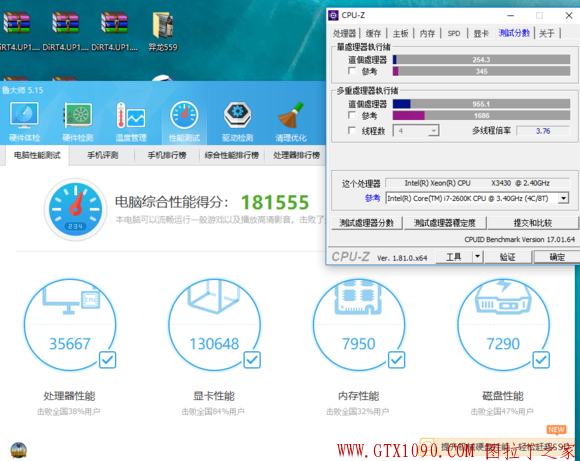This screenshot has width=580, height=461.
Task: Click processor score 35667
Action: 70,344
